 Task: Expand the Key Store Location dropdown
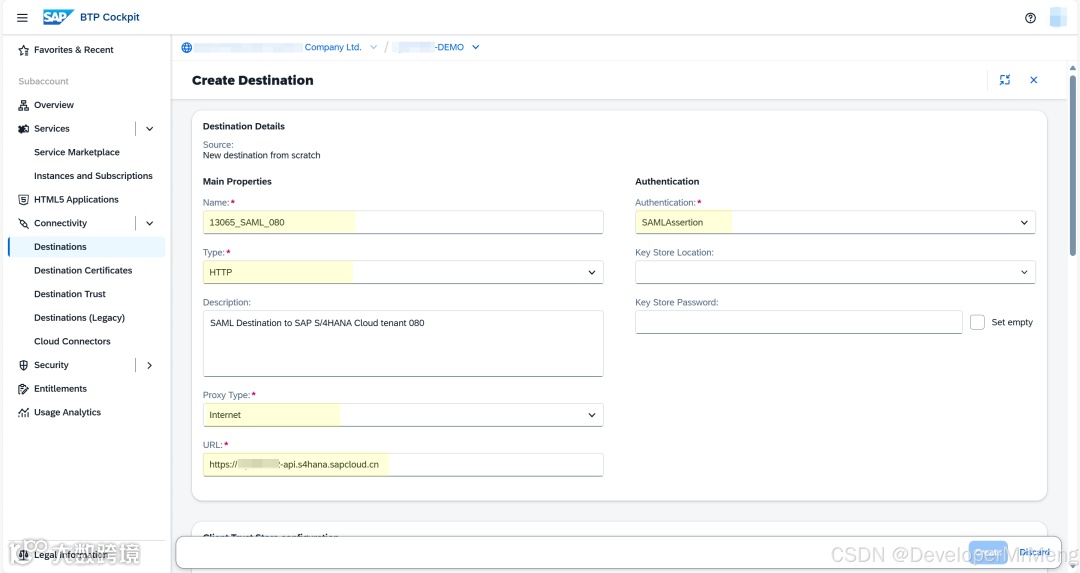tap(1024, 272)
